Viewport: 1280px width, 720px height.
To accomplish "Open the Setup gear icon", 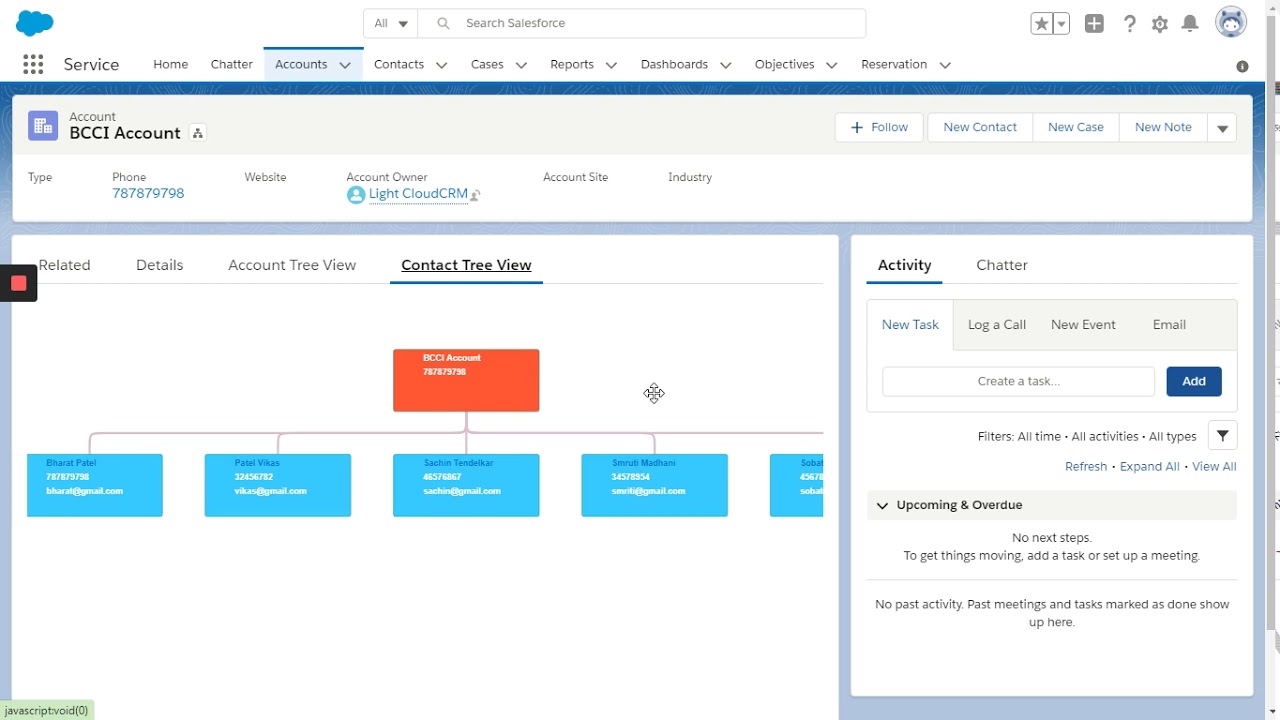I will point(1160,24).
